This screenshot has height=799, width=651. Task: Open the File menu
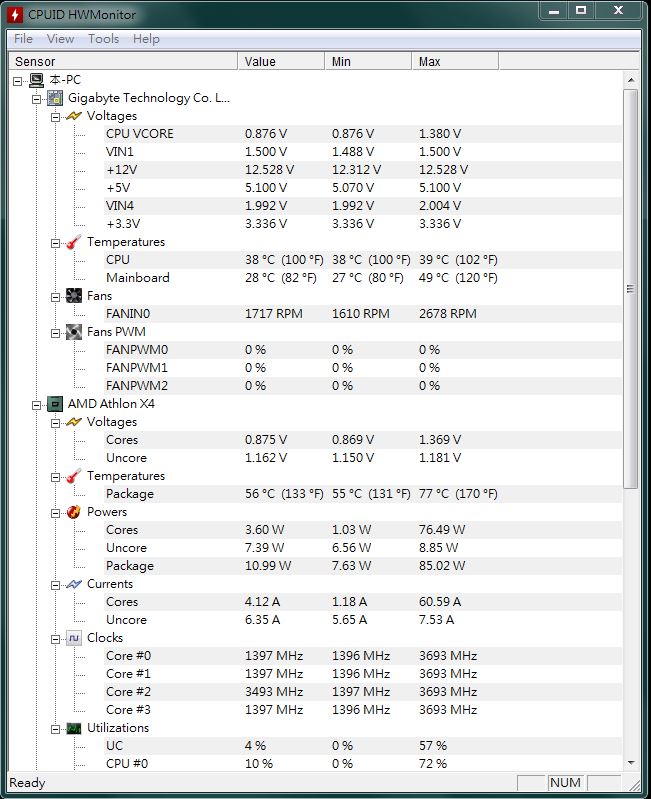(x=23, y=39)
